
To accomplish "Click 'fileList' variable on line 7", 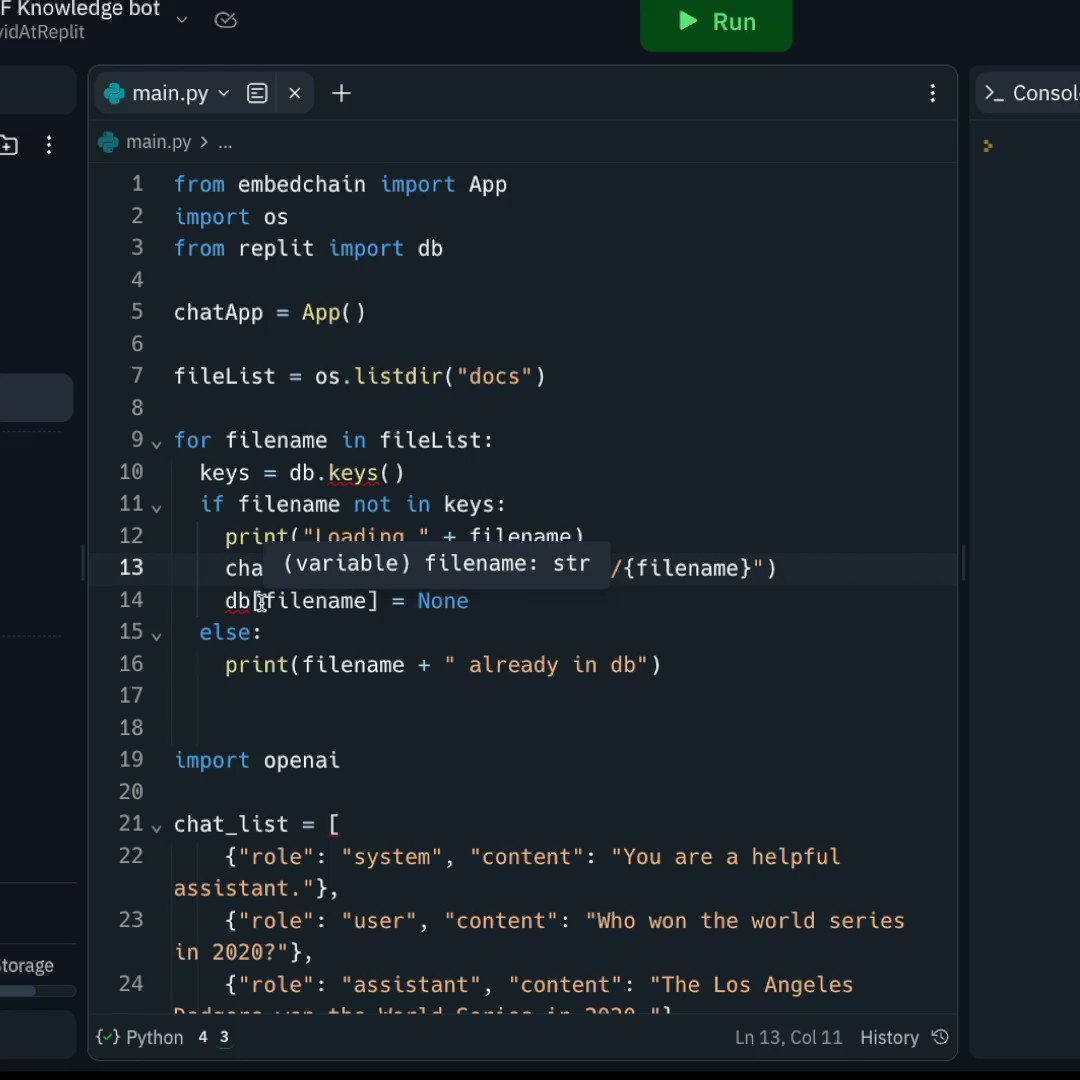I will [225, 376].
